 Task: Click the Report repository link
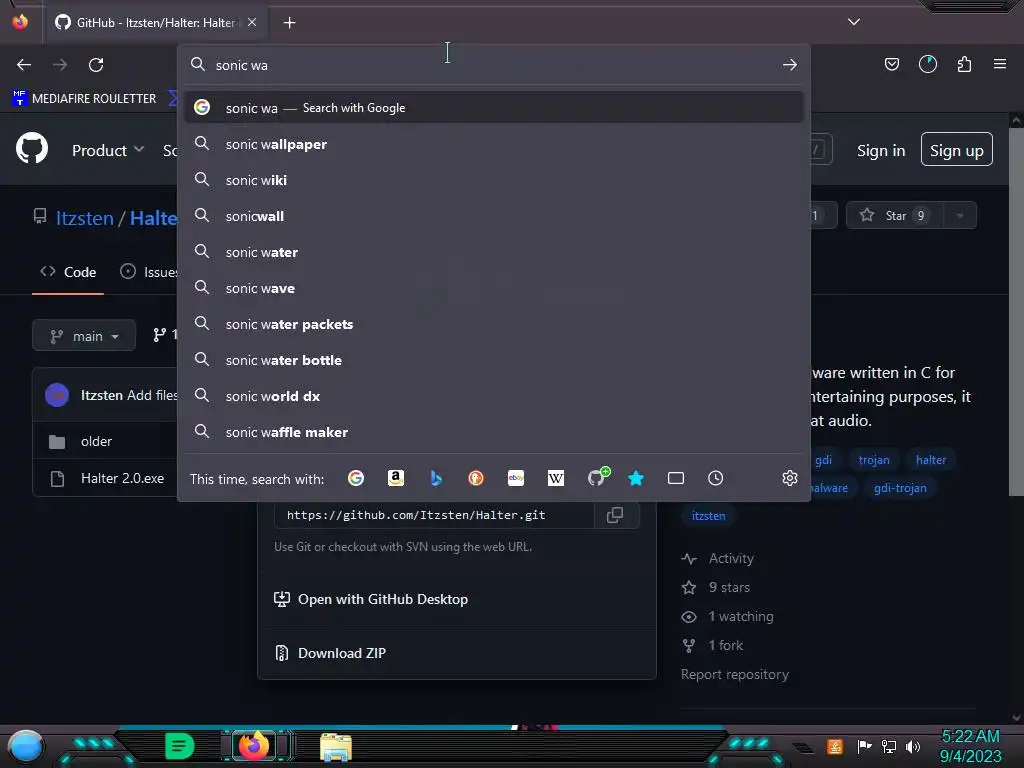(x=735, y=674)
